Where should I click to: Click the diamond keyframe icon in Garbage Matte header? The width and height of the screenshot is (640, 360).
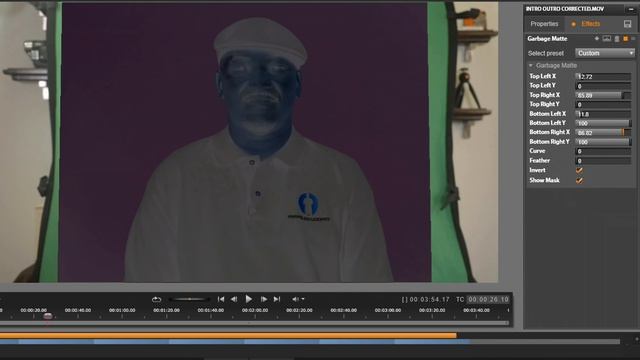point(597,39)
